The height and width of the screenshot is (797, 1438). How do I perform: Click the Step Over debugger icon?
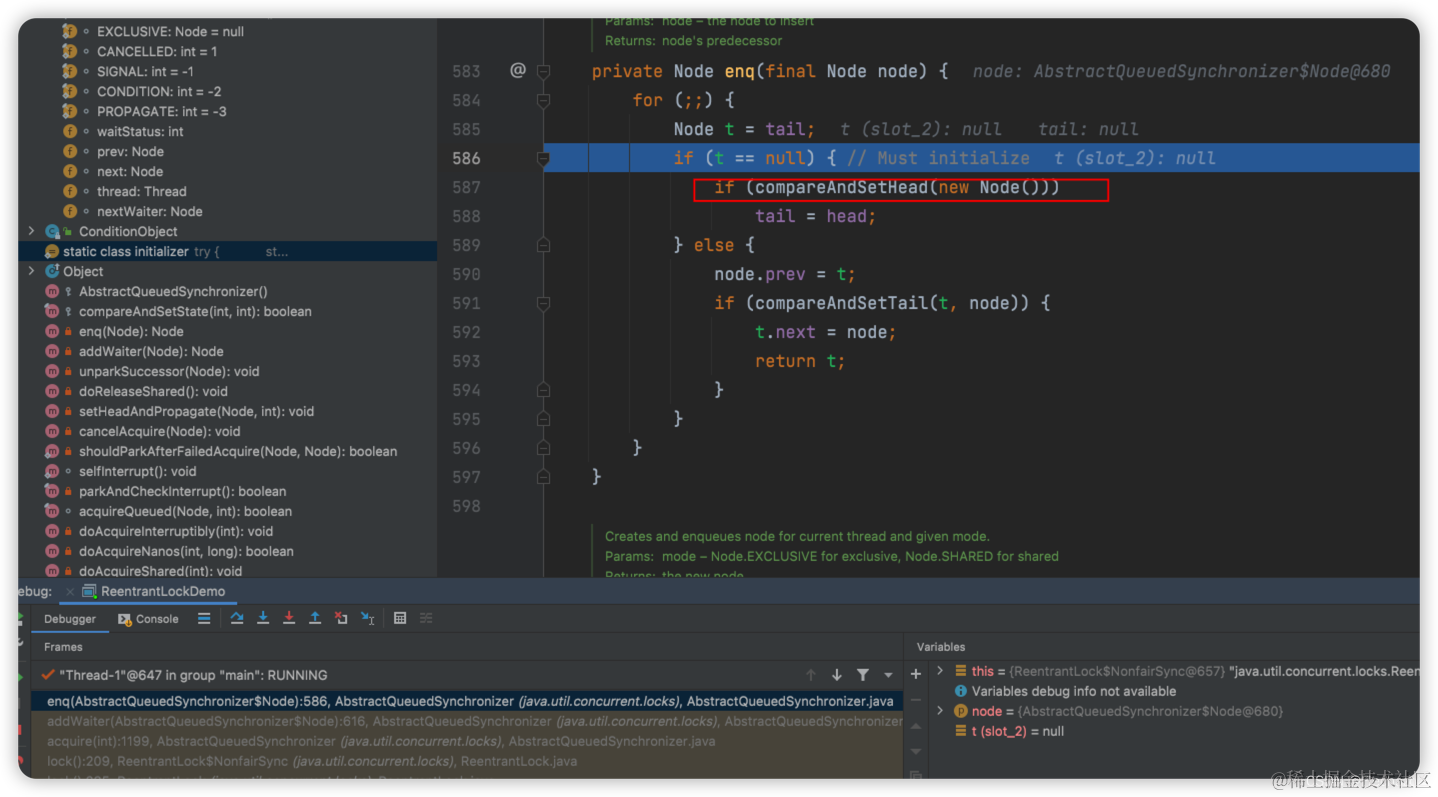237,619
